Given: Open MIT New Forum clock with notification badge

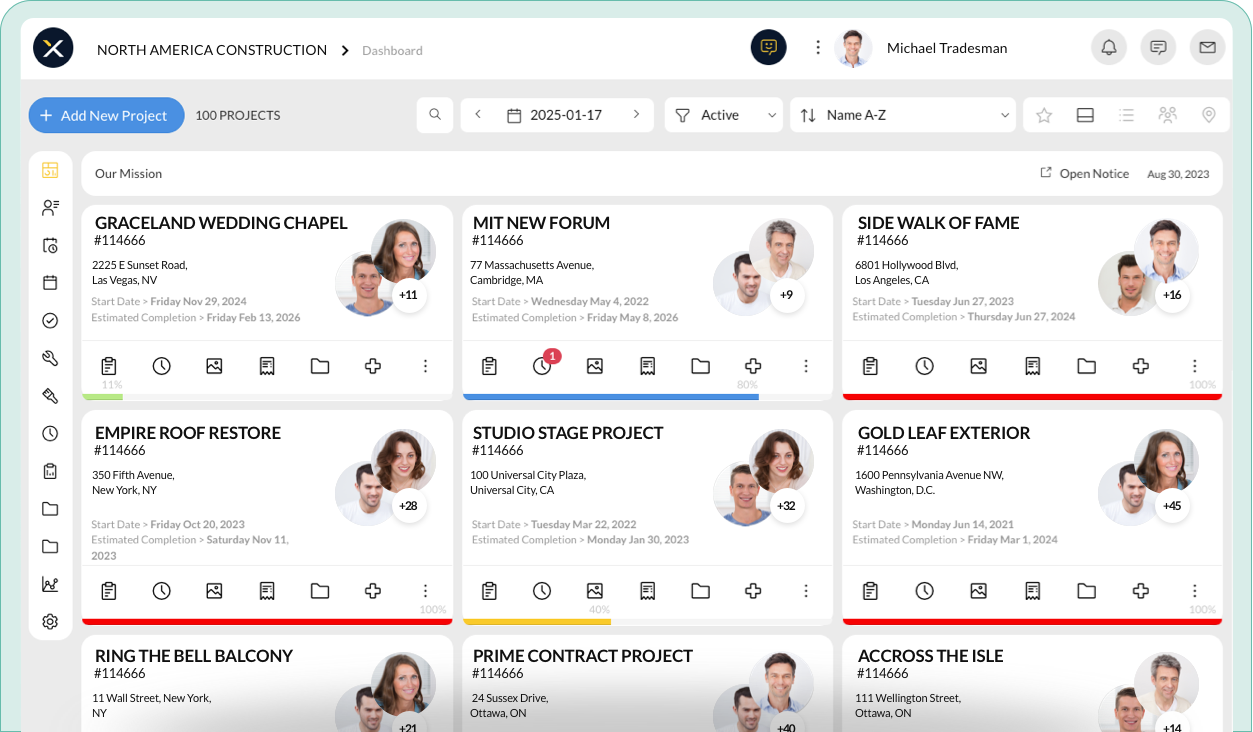Looking at the screenshot, I should (x=543, y=364).
